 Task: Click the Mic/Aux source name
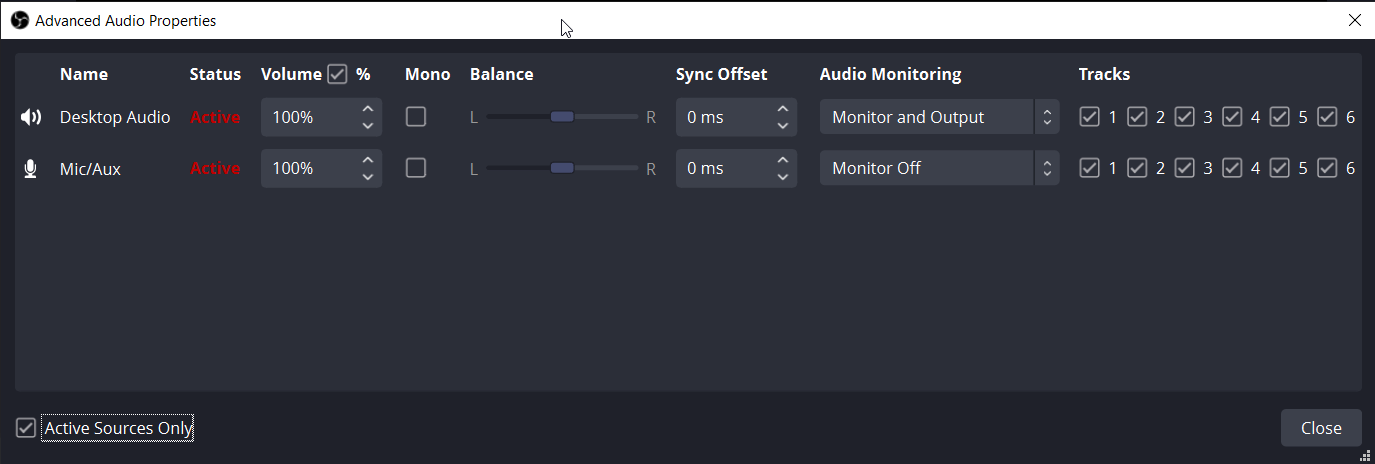pyautogui.click(x=90, y=169)
